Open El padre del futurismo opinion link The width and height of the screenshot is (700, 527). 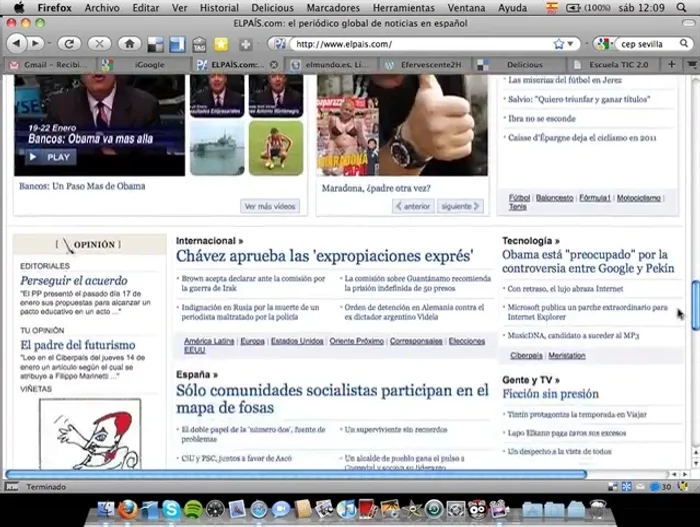78,345
